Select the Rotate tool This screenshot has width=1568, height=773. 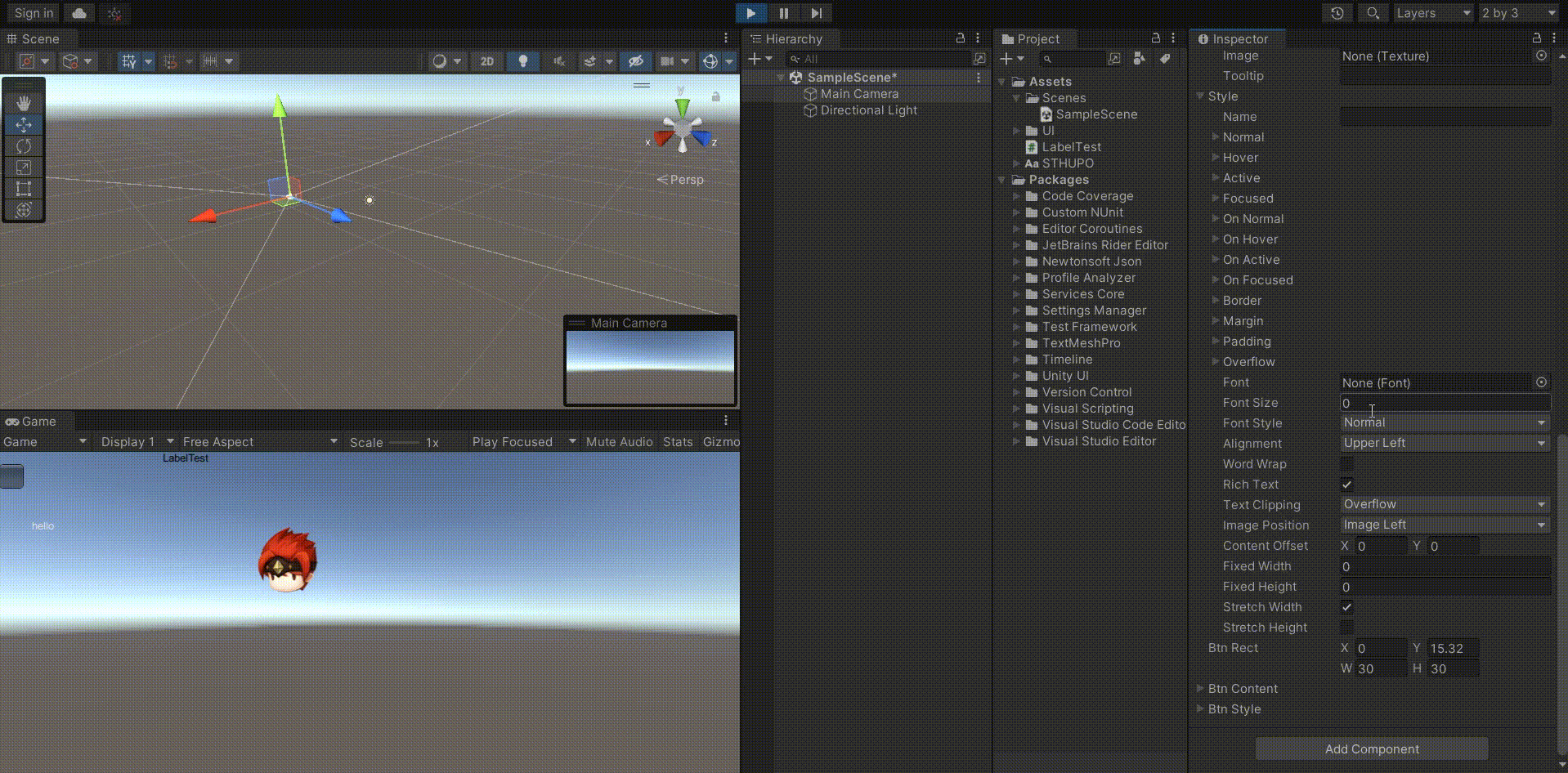[24, 145]
